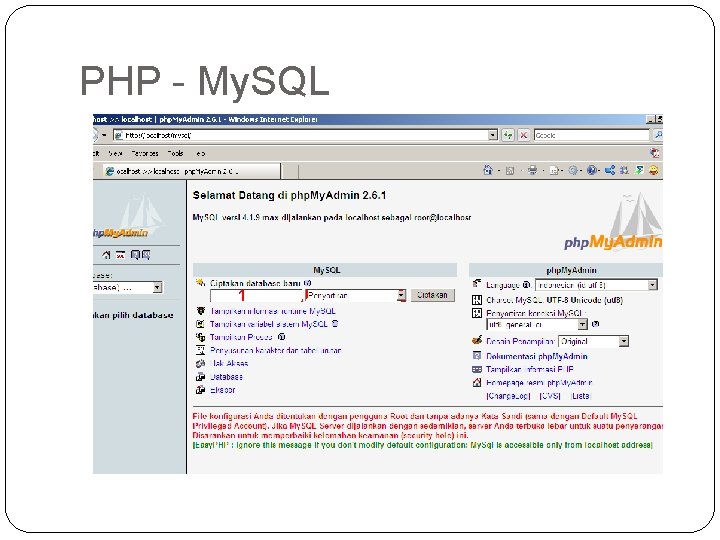Open the Tampilkan Proses link
This screenshot has height=540, width=720.
[x=241, y=337]
